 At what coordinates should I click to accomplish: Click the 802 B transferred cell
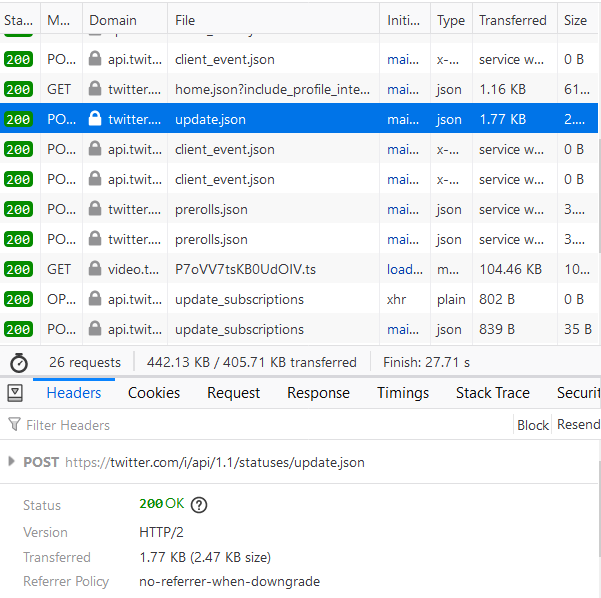(497, 299)
